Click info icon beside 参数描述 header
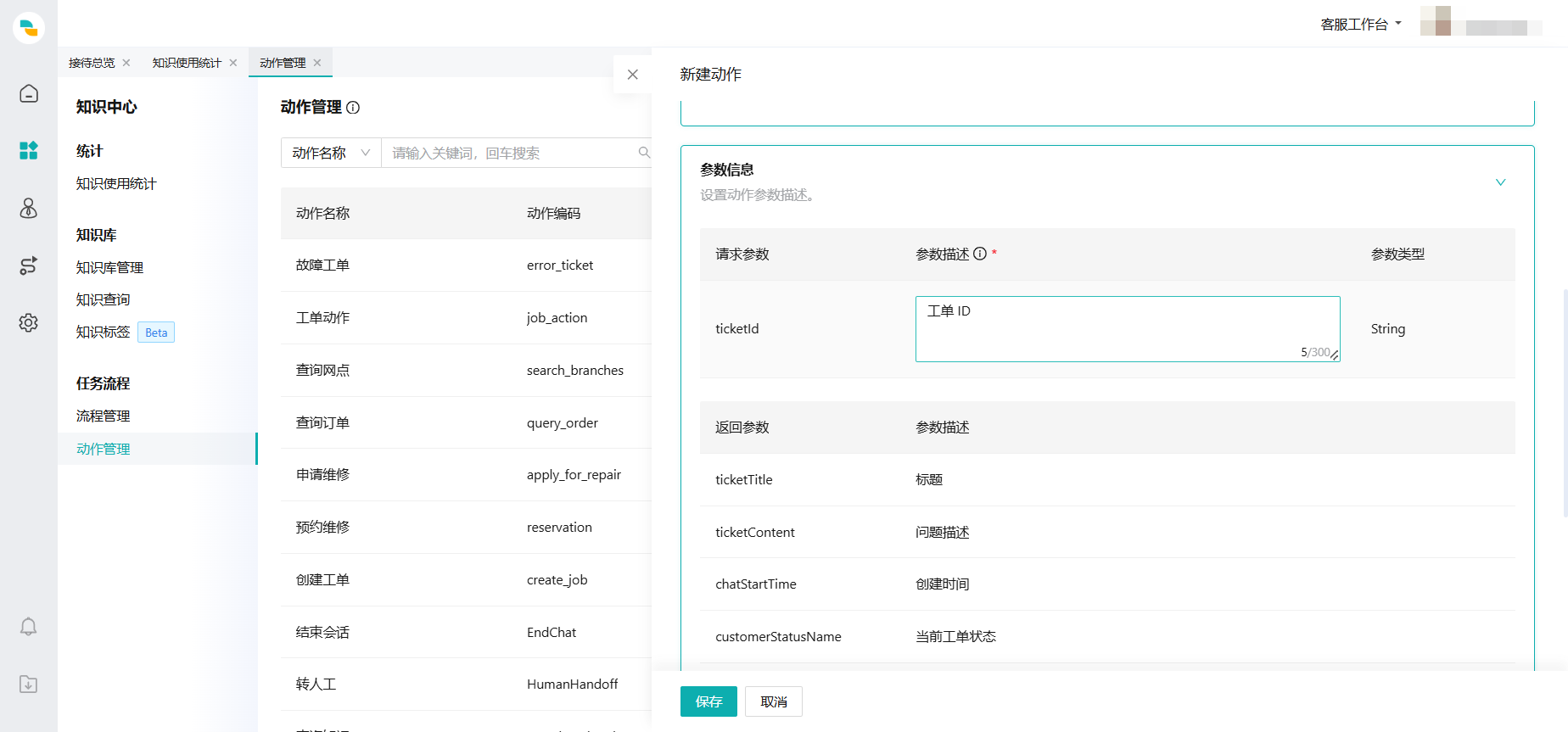 (x=980, y=254)
